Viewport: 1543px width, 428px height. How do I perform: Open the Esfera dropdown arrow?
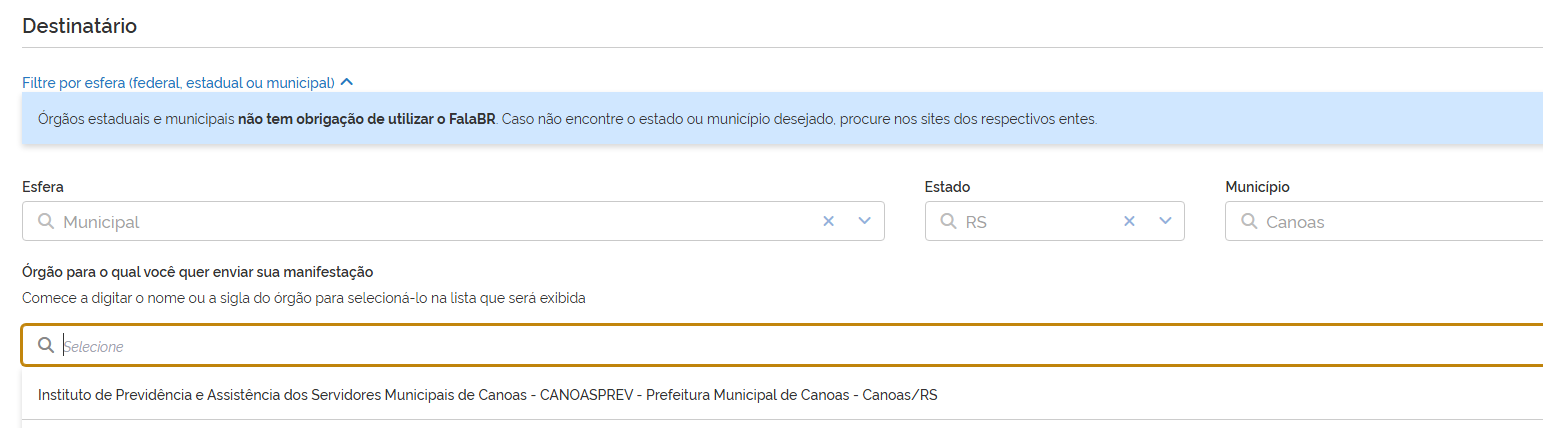[x=865, y=222]
